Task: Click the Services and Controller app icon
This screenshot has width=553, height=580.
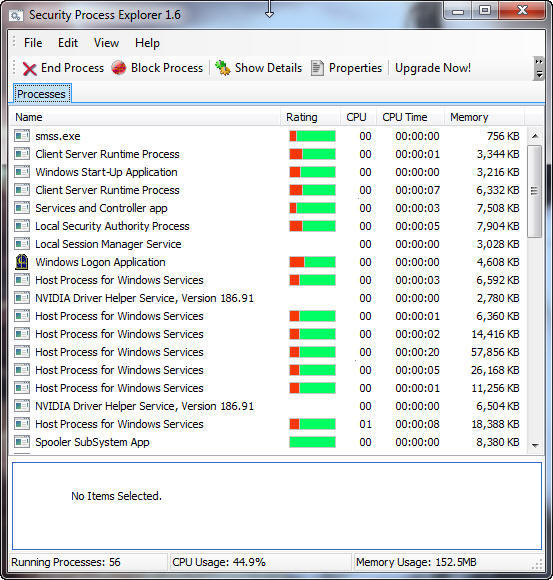Action: pyautogui.click(x=22, y=208)
